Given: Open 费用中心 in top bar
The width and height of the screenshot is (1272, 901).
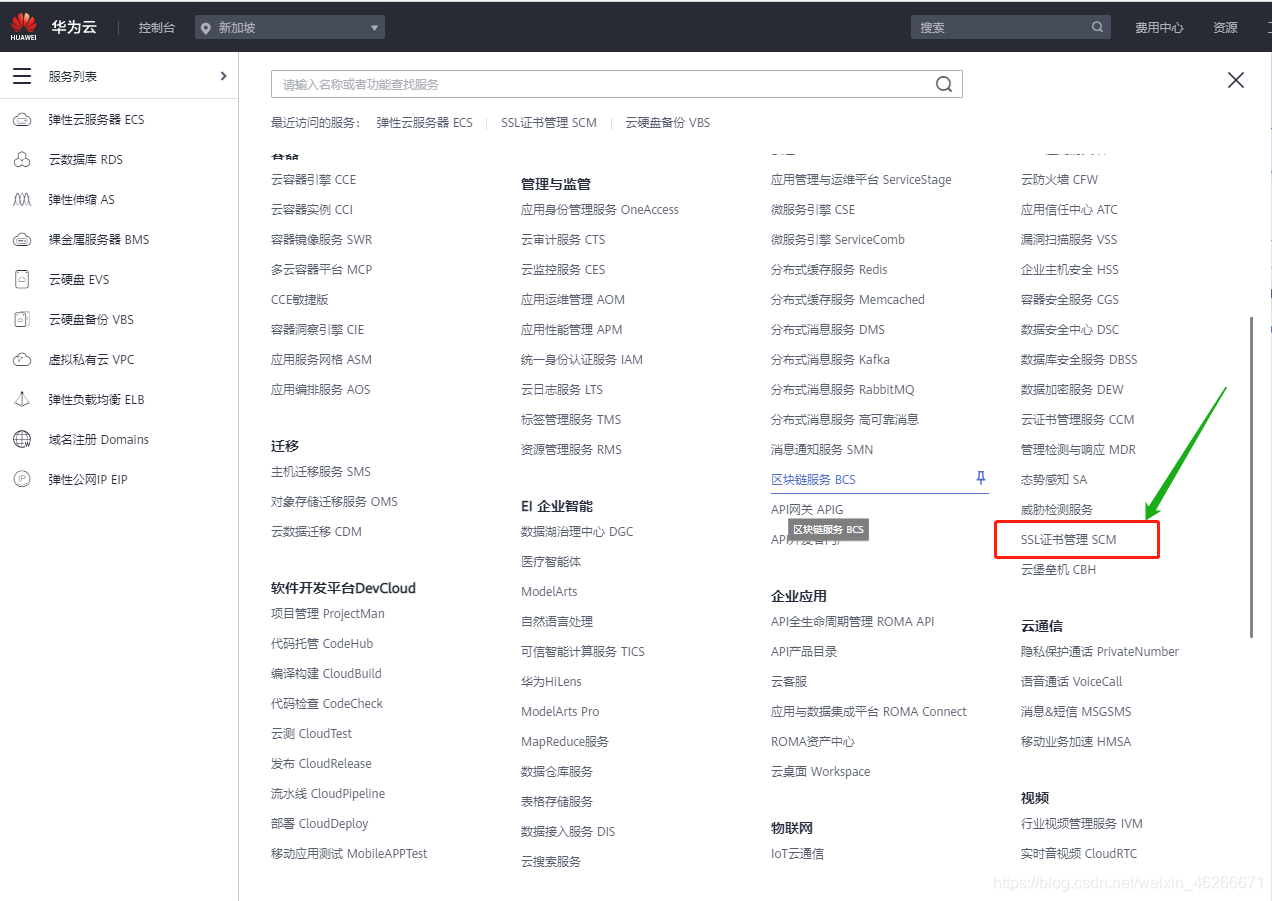Looking at the screenshot, I should tap(1159, 28).
